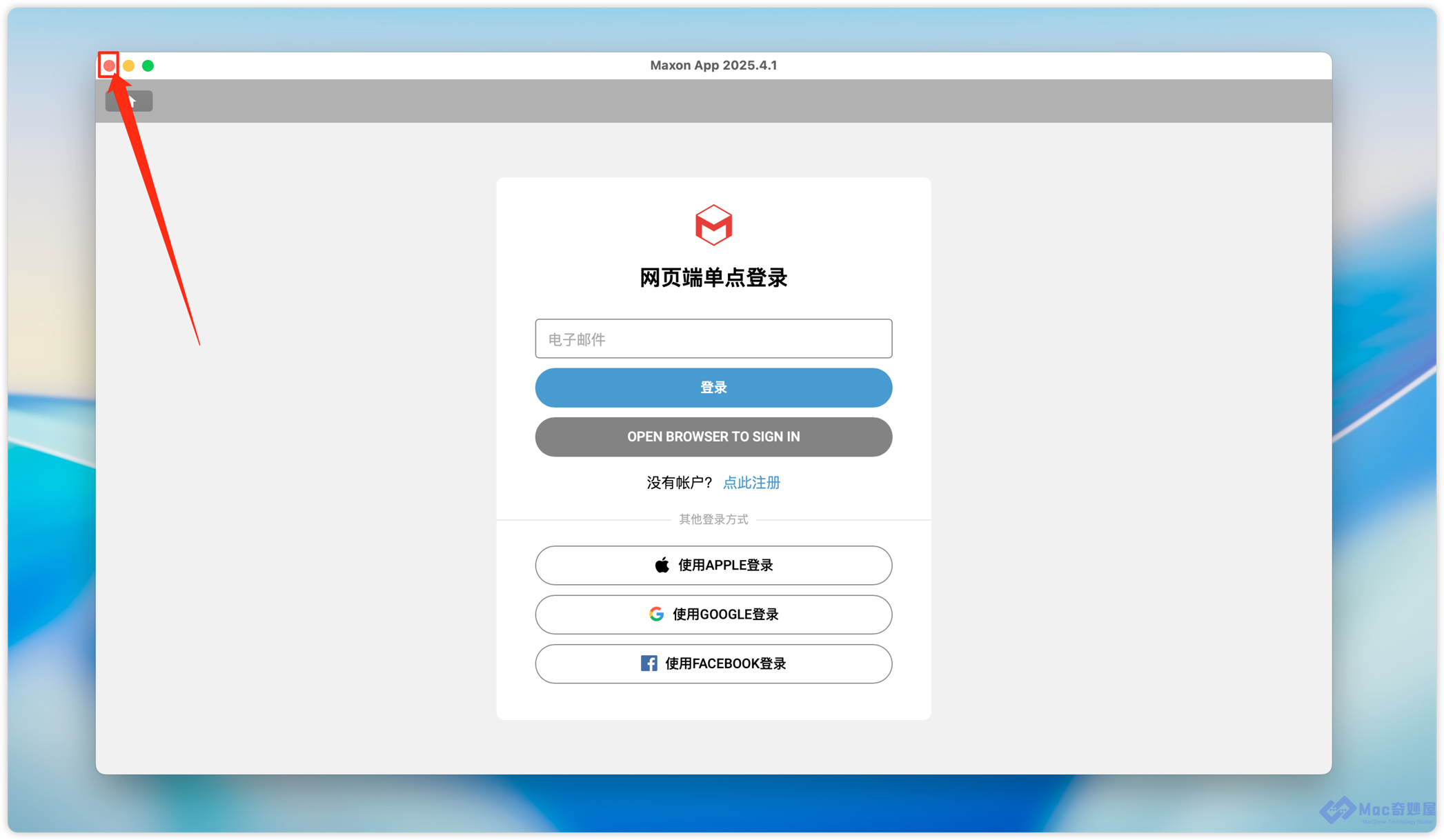Click the red Maxon cube logo

[713, 225]
